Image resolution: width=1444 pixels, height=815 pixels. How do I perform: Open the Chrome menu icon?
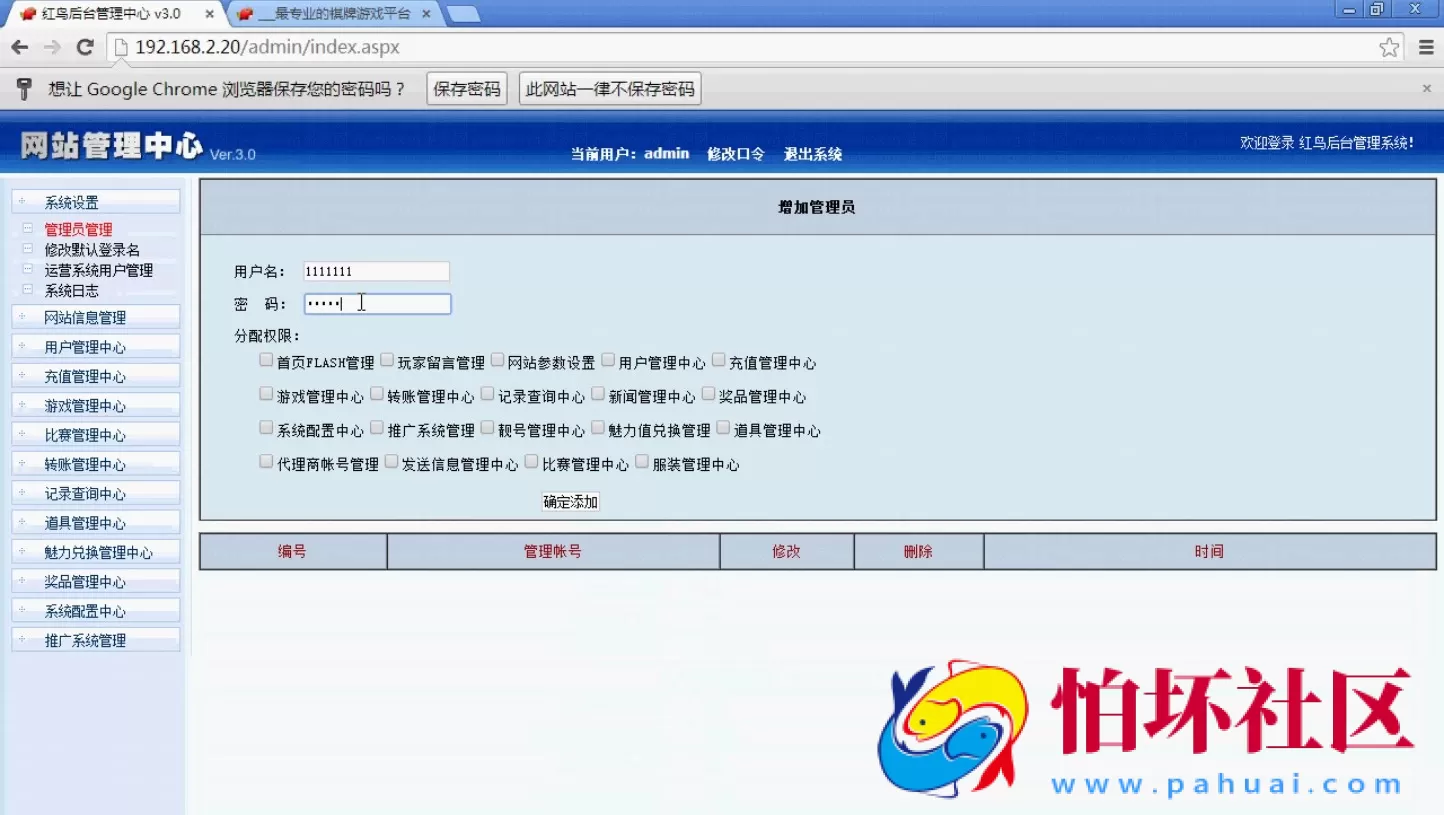tap(1426, 46)
